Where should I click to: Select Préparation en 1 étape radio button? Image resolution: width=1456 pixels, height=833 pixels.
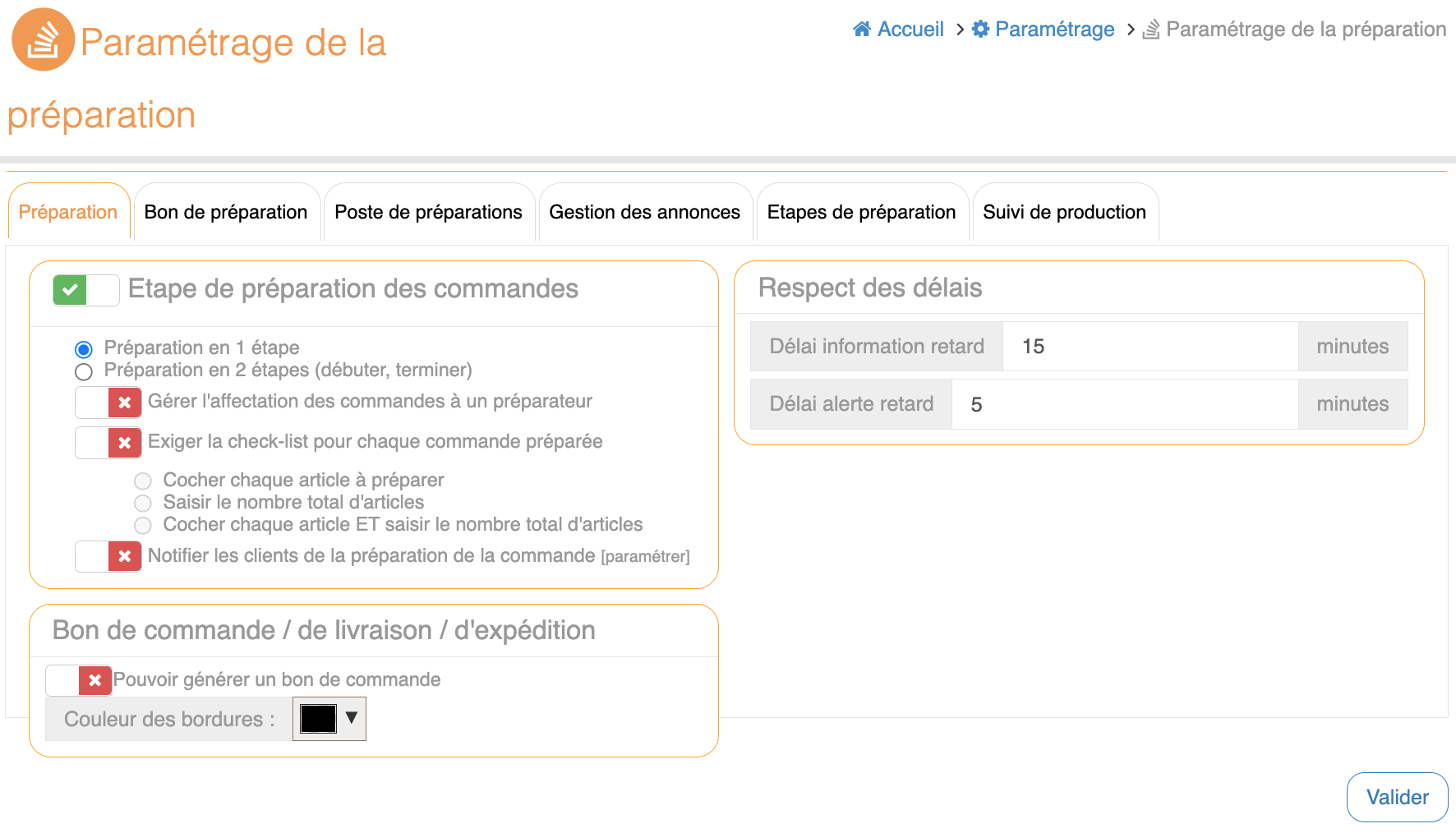coord(84,349)
